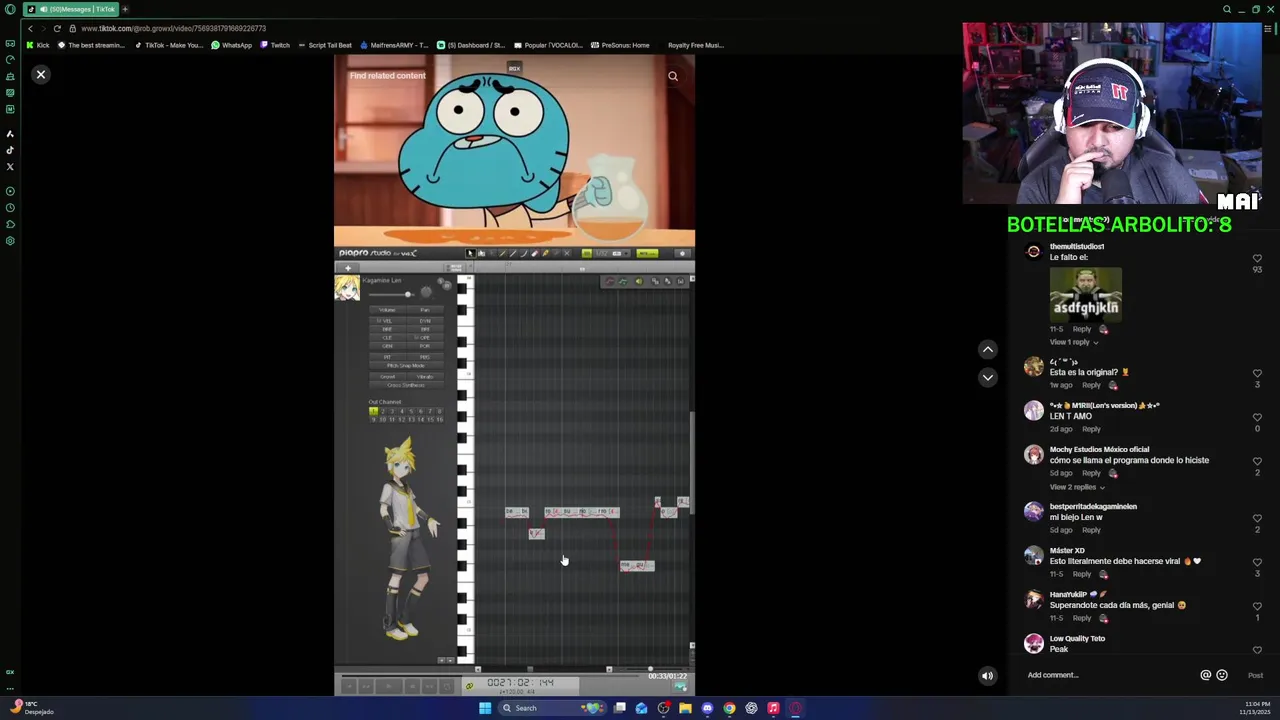Open Google Chrome from the taskbar
Viewport: 1280px width, 720px height.
point(729,708)
